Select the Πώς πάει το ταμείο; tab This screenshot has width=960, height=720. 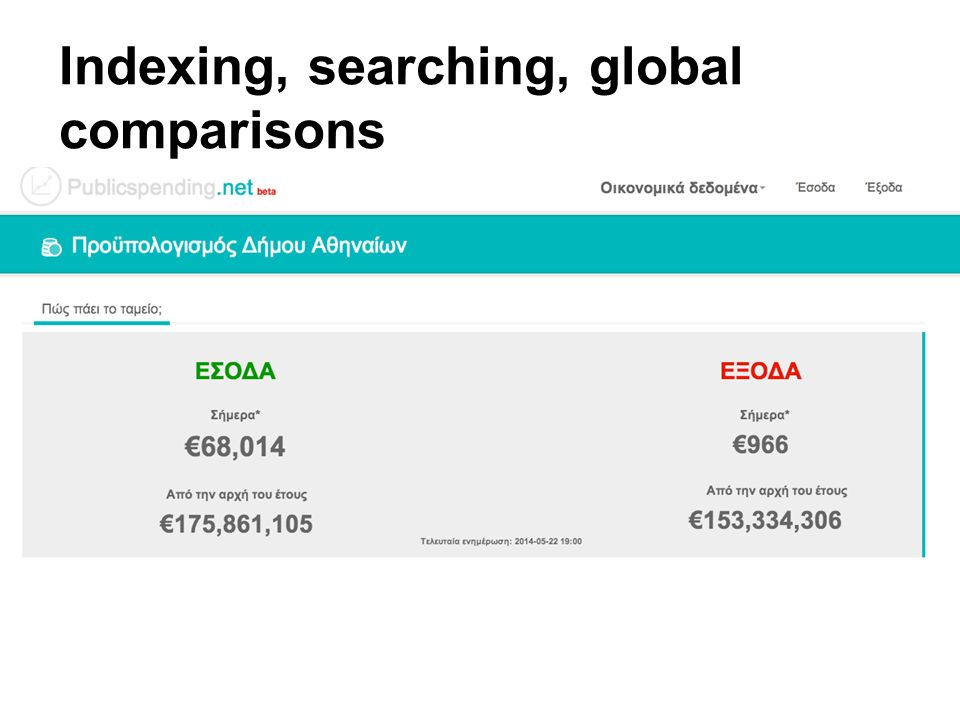coord(102,309)
